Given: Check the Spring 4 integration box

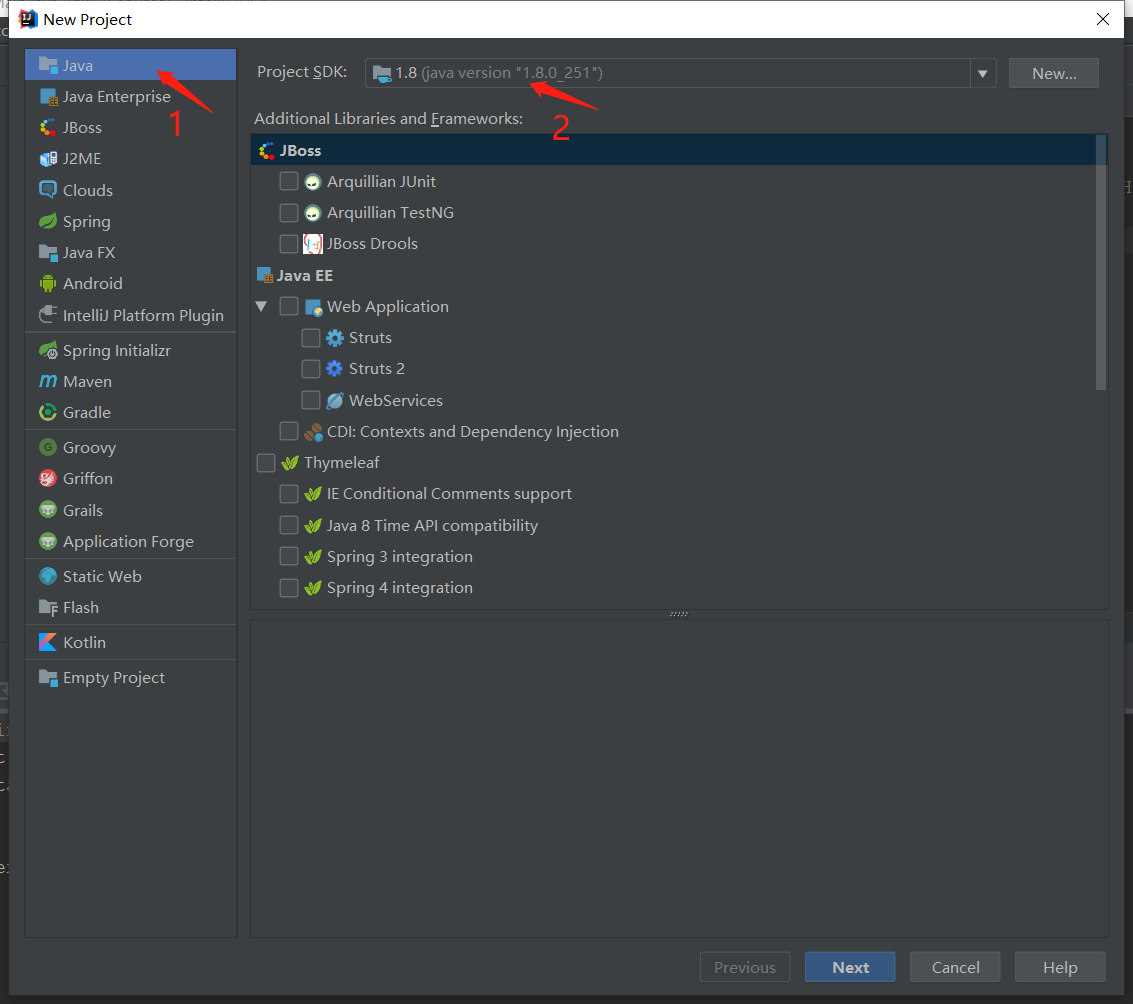Looking at the screenshot, I should click(289, 588).
